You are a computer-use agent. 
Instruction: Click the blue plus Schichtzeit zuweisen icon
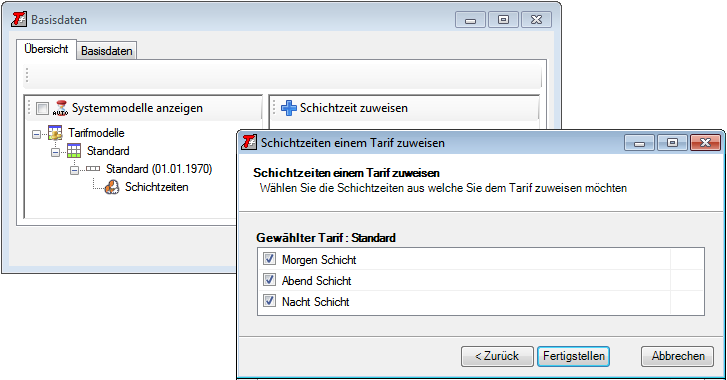[288, 108]
